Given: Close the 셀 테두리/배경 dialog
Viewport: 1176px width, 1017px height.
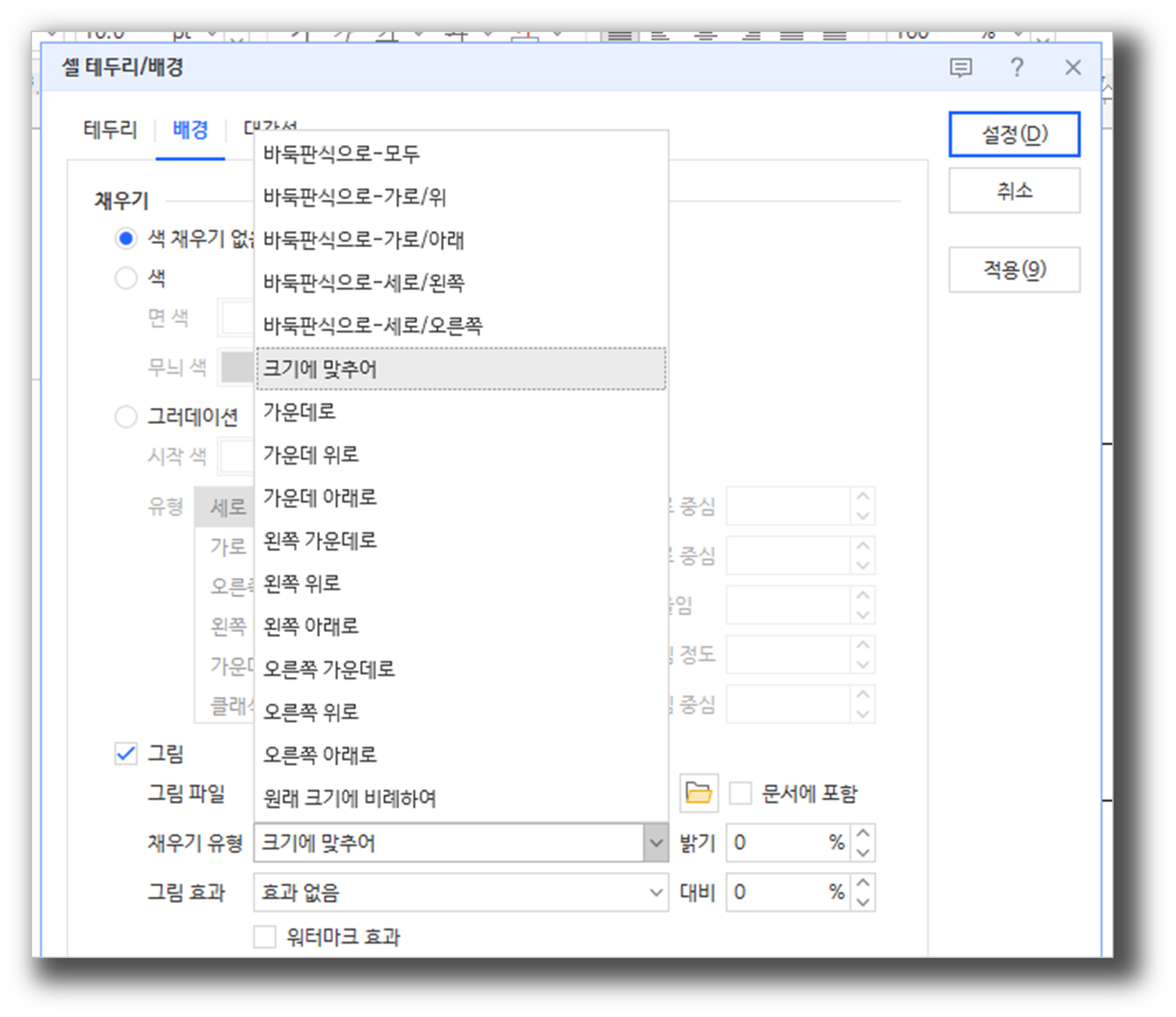Looking at the screenshot, I should (1073, 67).
